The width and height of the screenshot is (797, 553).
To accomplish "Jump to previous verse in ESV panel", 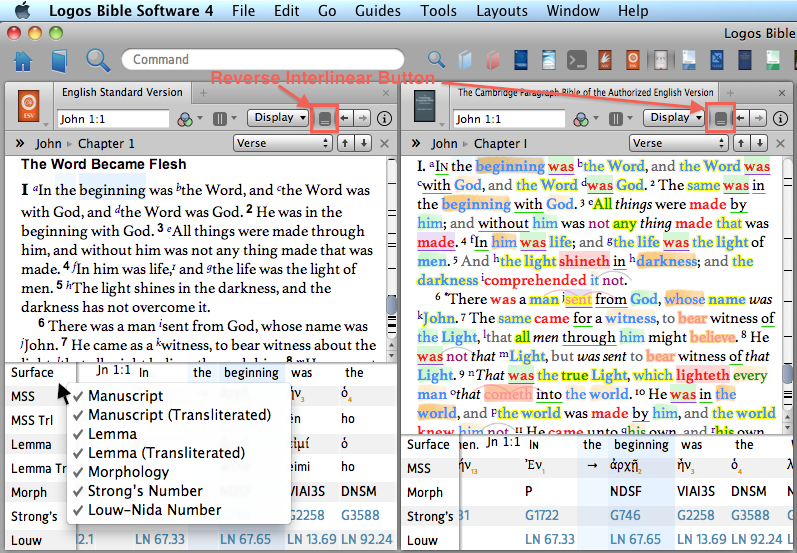I will [x=345, y=143].
